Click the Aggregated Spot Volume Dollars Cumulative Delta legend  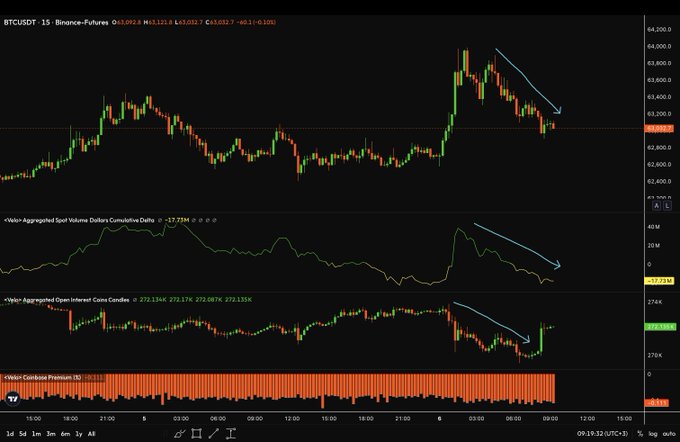[79, 220]
